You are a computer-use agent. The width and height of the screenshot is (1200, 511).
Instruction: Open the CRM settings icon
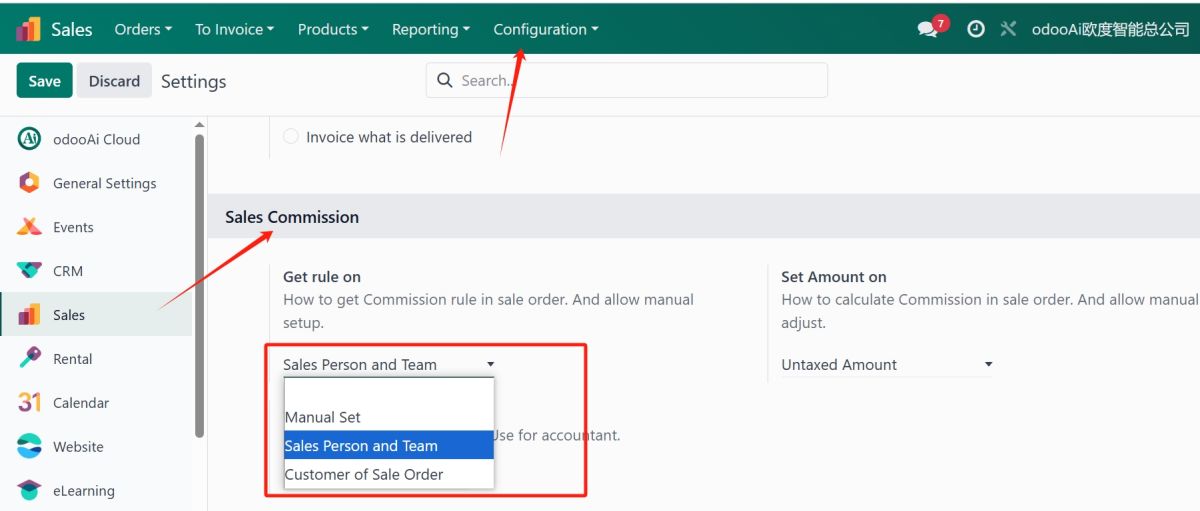point(29,271)
